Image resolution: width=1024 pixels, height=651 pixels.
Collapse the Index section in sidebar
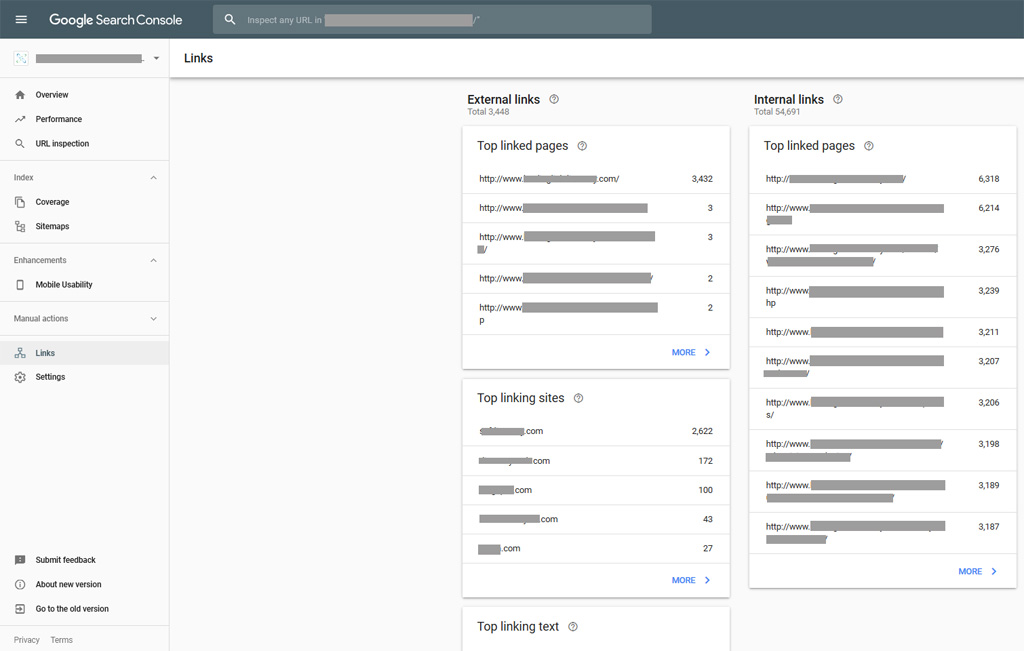click(153, 177)
